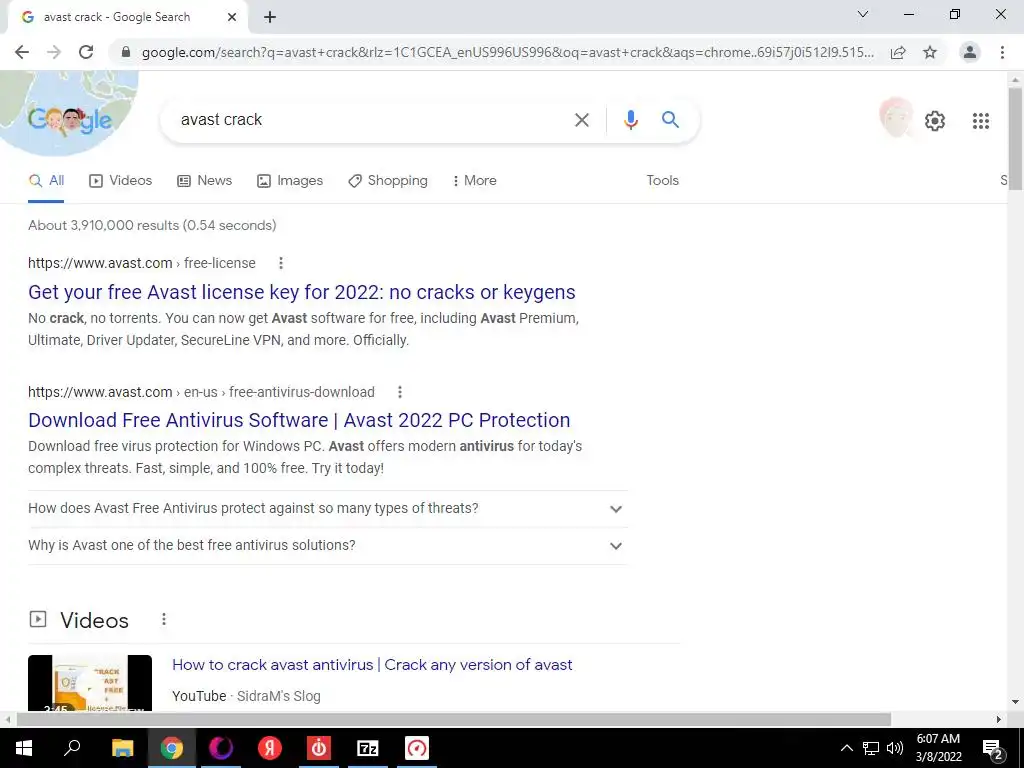Click the Google doodle logo
The image size is (1024, 768).
[69, 121]
